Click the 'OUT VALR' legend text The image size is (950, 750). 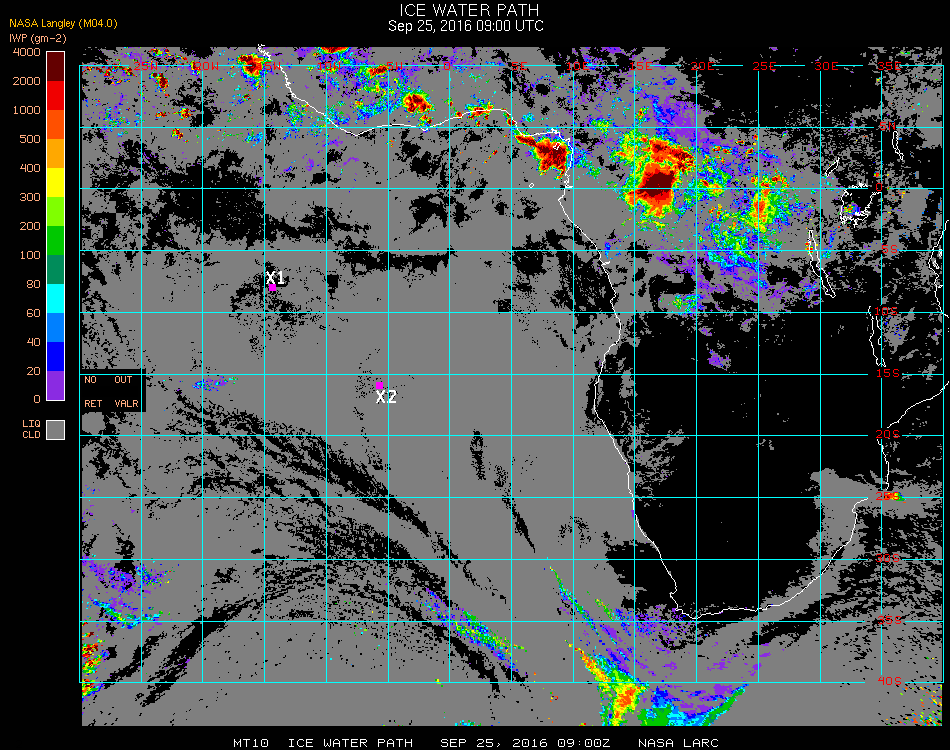click(x=126, y=392)
